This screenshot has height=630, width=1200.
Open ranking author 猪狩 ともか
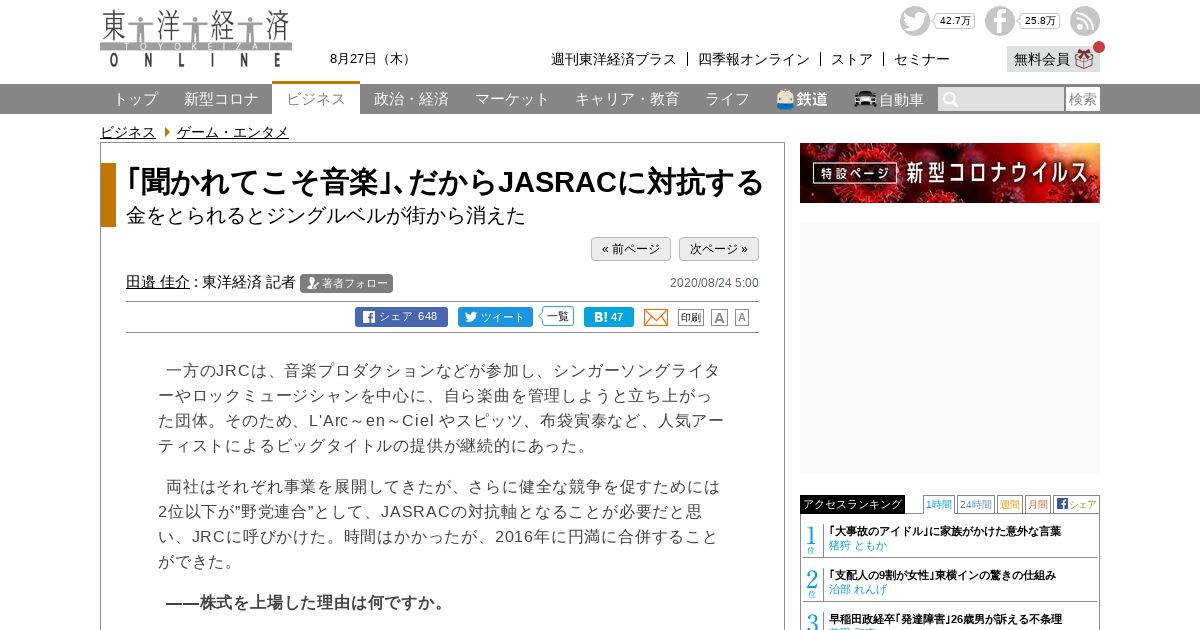pyautogui.click(x=858, y=545)
